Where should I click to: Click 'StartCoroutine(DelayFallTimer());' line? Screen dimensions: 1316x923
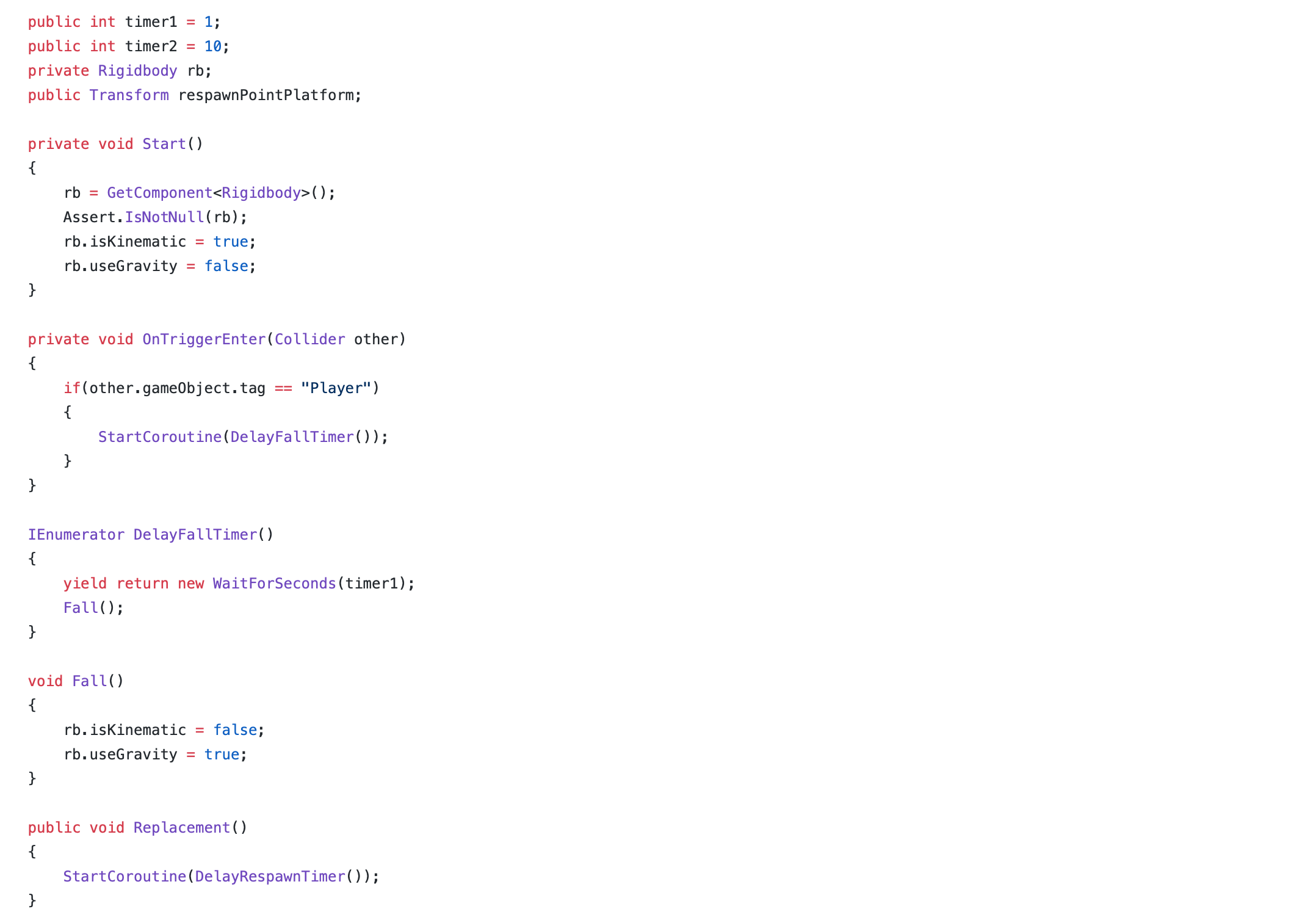[x=243, y=437]
